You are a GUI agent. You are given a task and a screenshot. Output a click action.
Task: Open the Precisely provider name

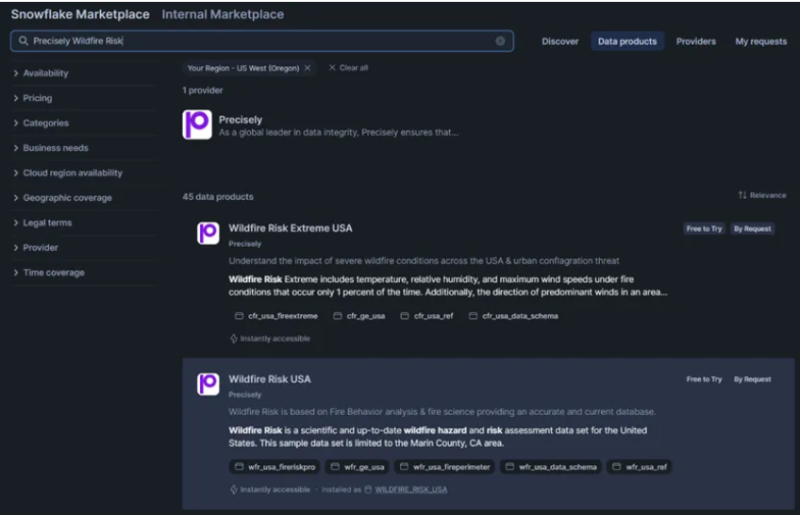(240, 119)
